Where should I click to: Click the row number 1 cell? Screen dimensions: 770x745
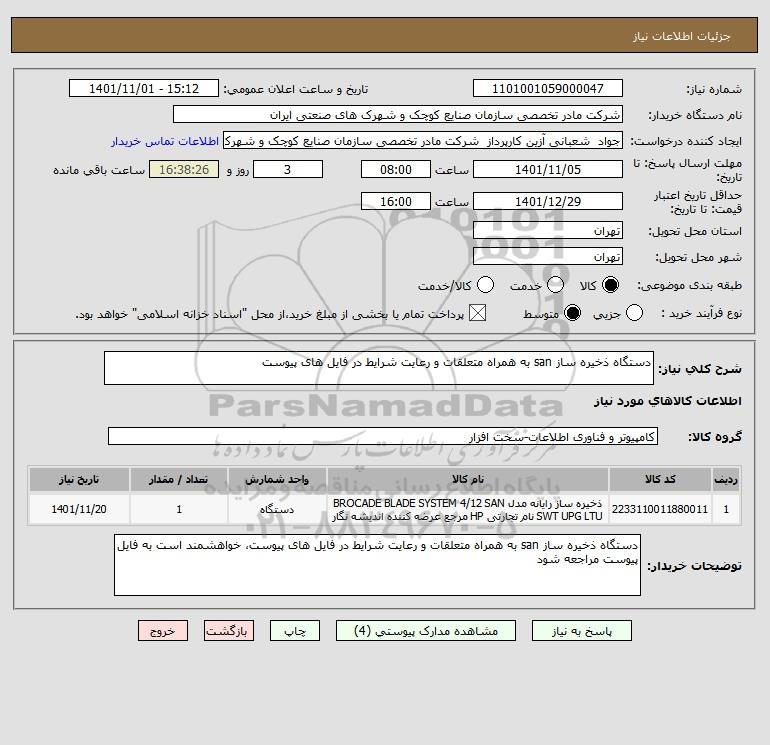[x=726, y=509]
